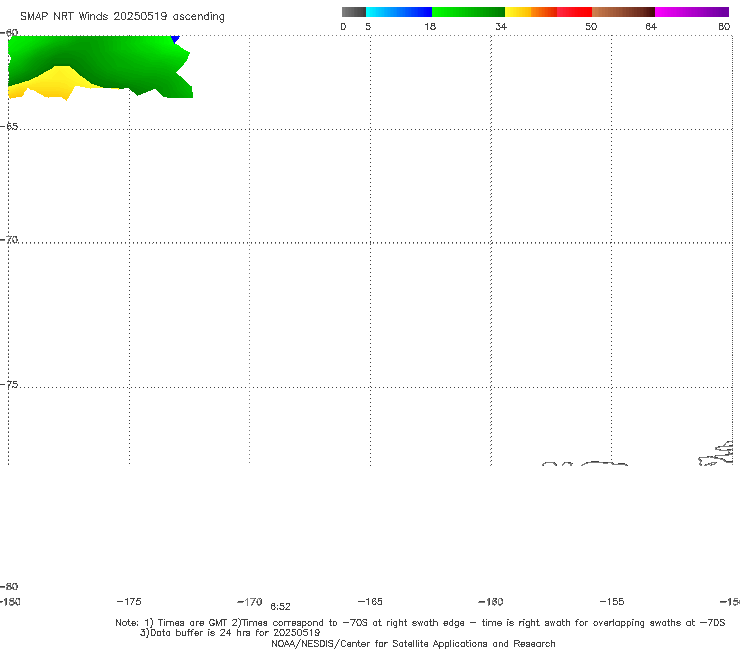Click the green segment of the color bar

(468, 12)
